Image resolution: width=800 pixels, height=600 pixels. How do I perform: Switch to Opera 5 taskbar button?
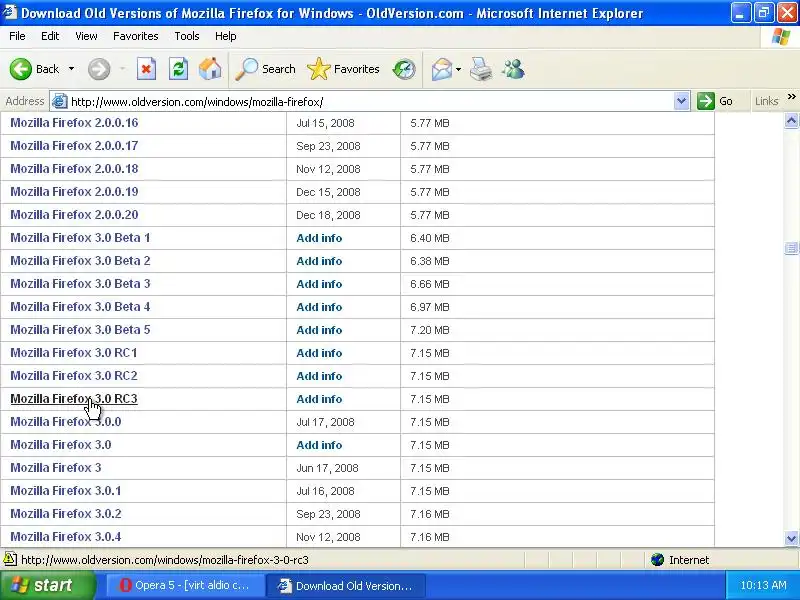(184, 586)
